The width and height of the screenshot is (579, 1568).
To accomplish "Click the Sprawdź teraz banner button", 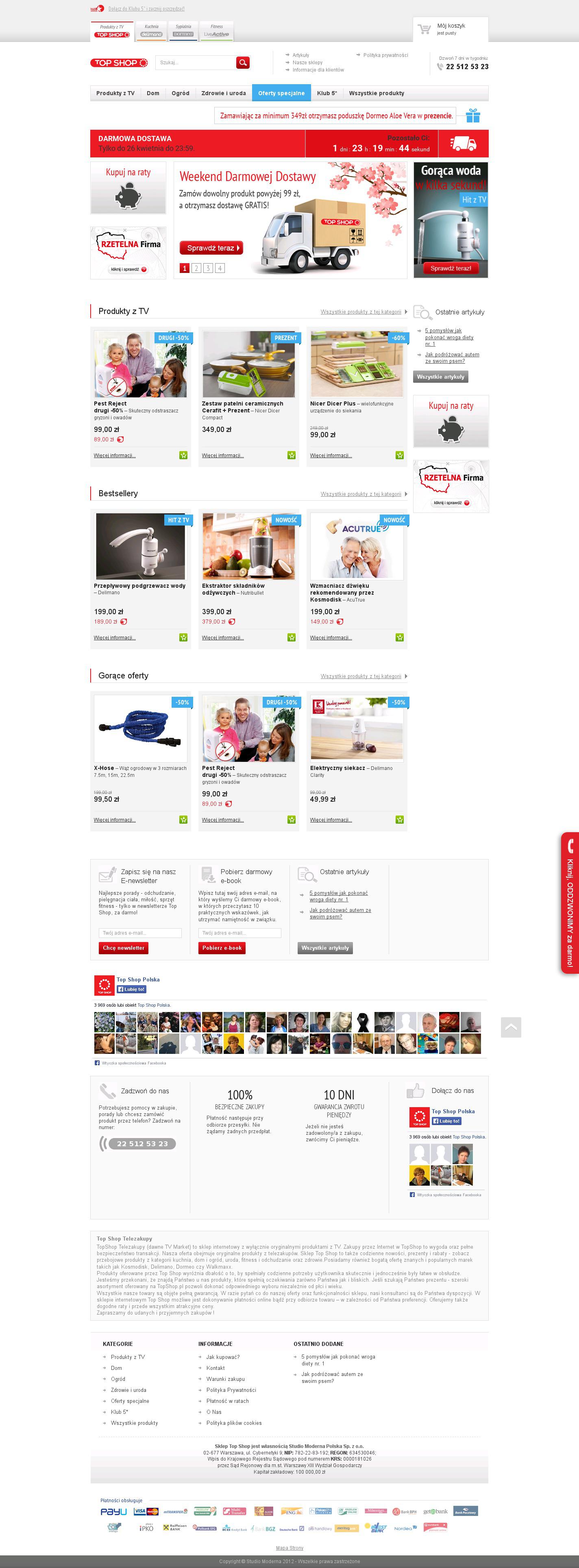I will point(211,248).
